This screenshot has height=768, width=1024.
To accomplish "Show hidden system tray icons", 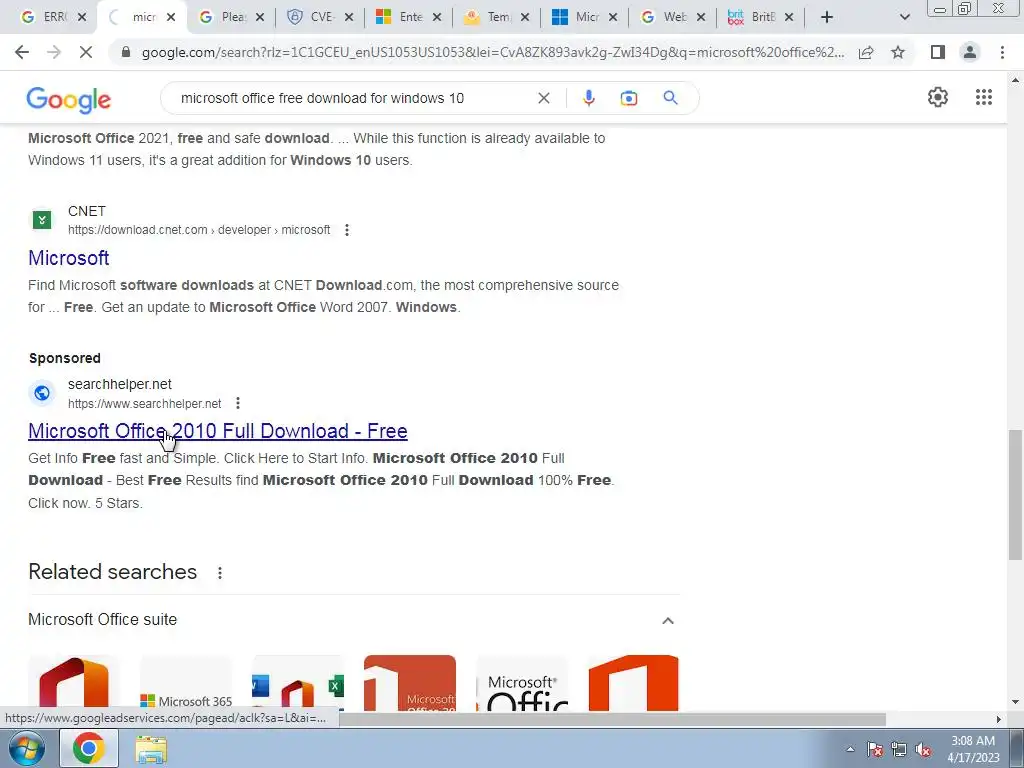I will point(850,749).
